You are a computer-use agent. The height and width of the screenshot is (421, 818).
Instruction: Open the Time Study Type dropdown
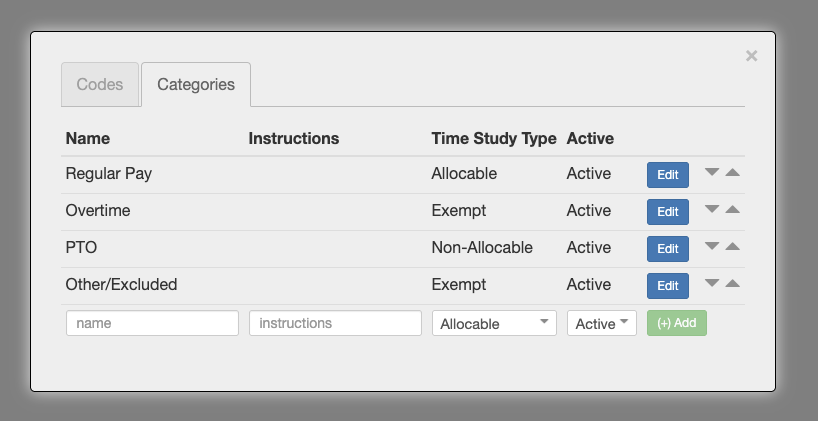(494, 323)
